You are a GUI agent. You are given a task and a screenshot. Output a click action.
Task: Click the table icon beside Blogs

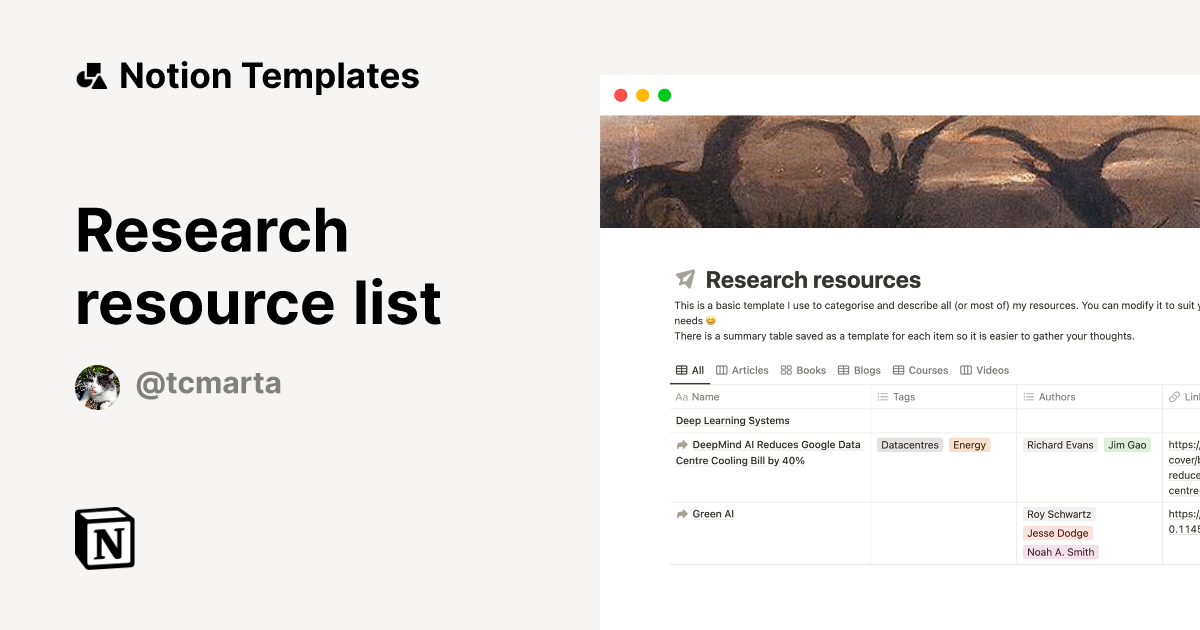coord(846,370)
